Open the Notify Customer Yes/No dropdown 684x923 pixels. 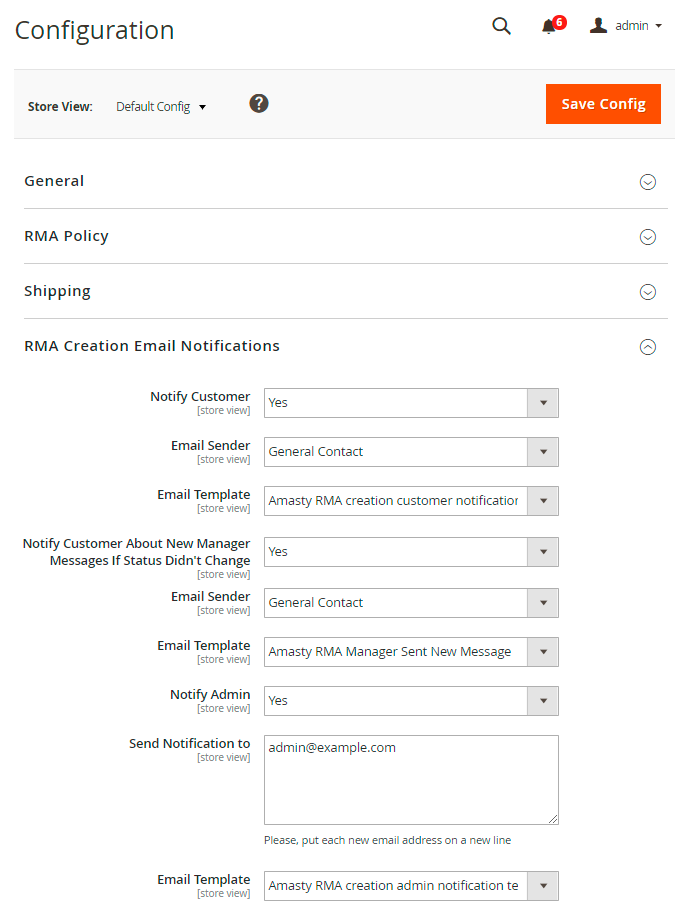(x=411, y=403)
